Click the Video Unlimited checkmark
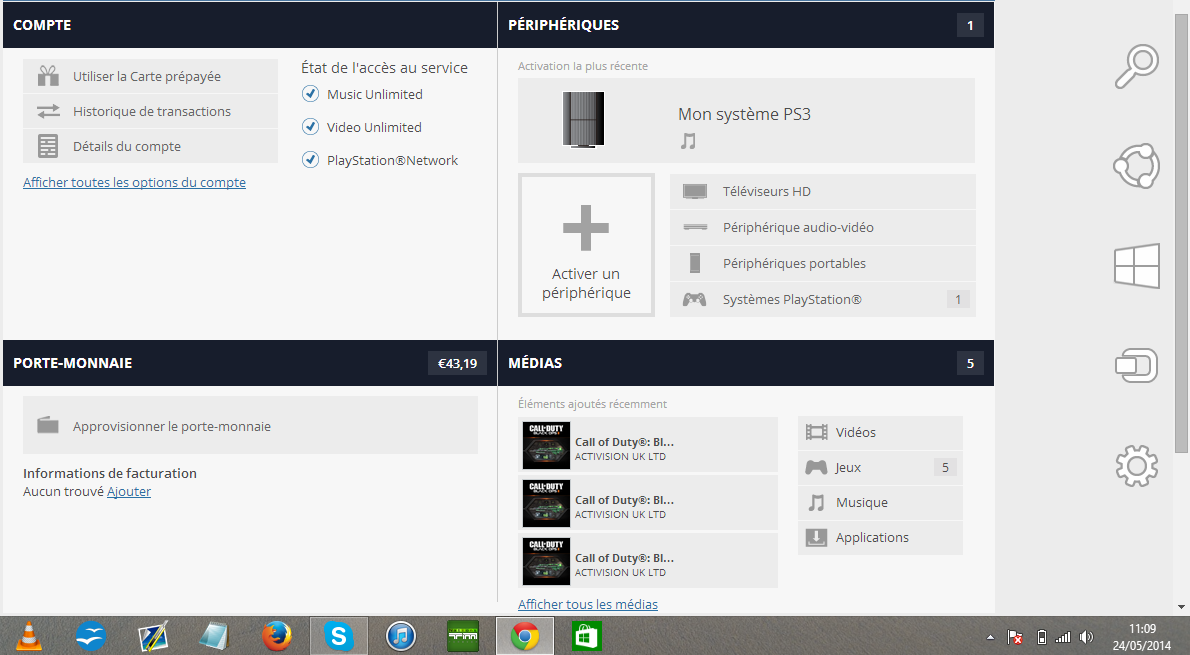 click(310, 127)
